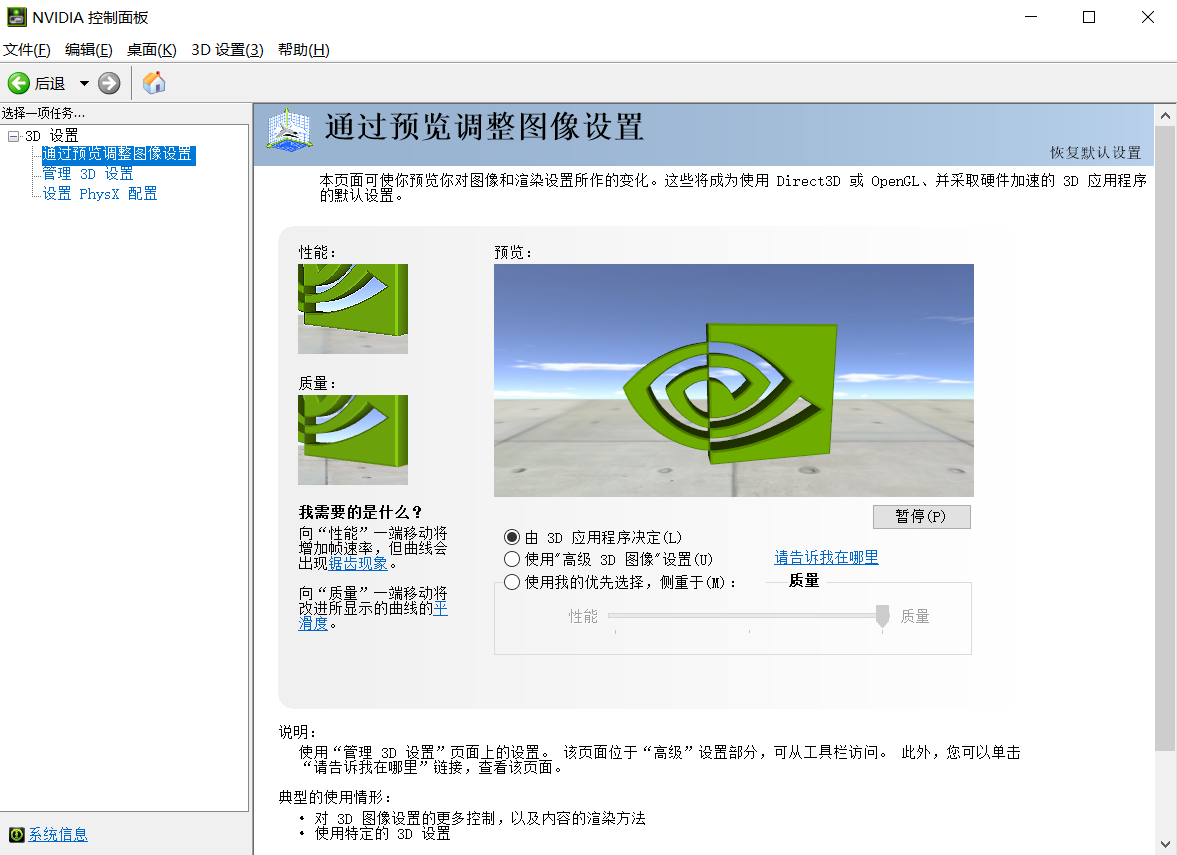Open the 帮助(H) menu
Image resolution: width=1177 pixels, height=855 pixels.
[x=304, y=50]
